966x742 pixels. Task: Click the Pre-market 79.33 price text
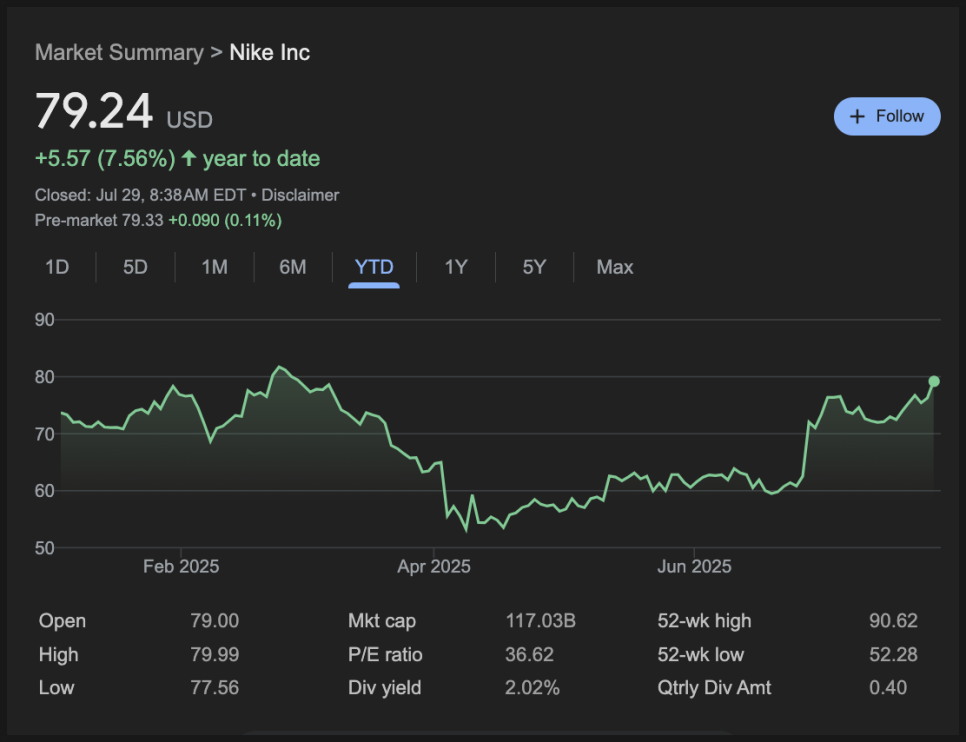click(99, 220)
